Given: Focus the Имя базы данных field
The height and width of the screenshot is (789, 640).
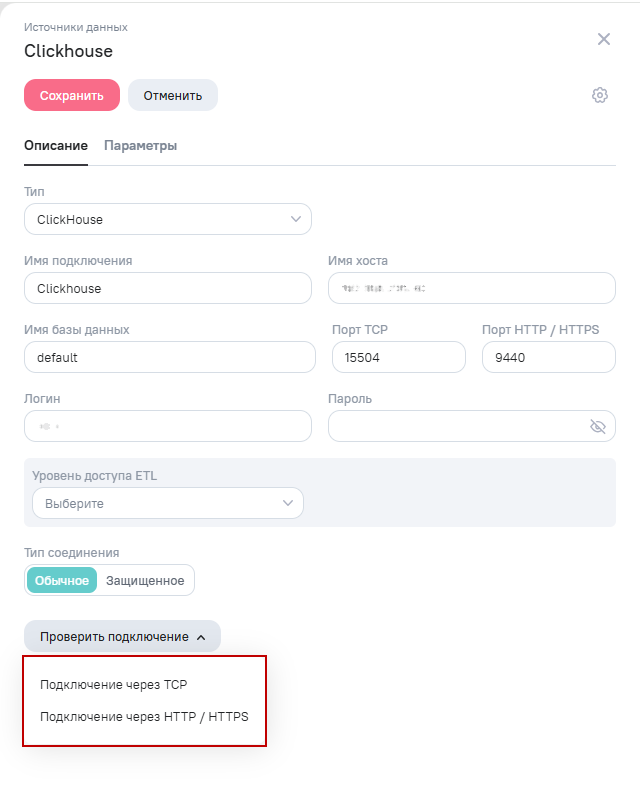Looking at the screenshot, I should [170, 357].
